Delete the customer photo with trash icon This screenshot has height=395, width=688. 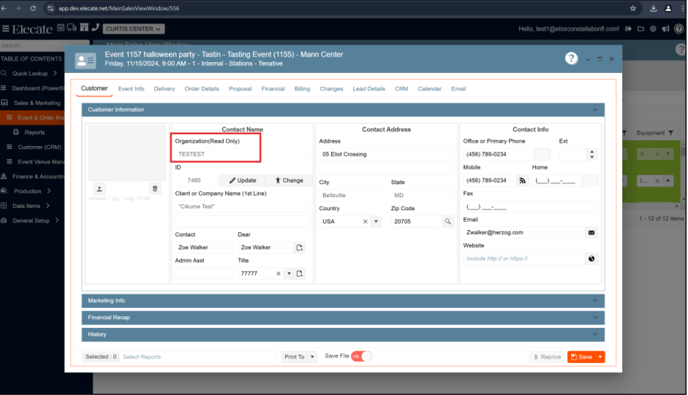[155, 189]
